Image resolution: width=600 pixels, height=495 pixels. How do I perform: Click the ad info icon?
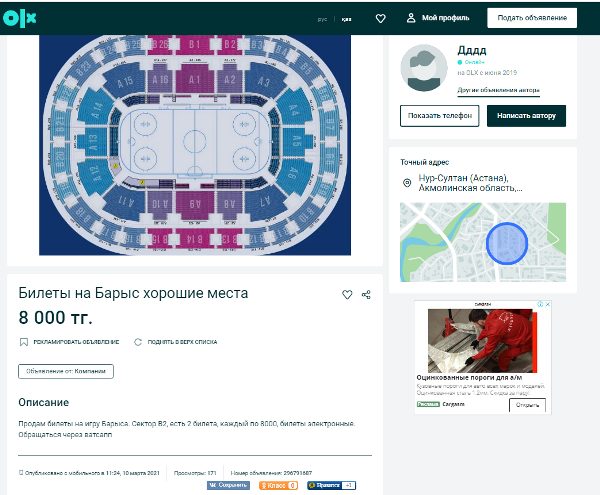click(x=538, y=304)
